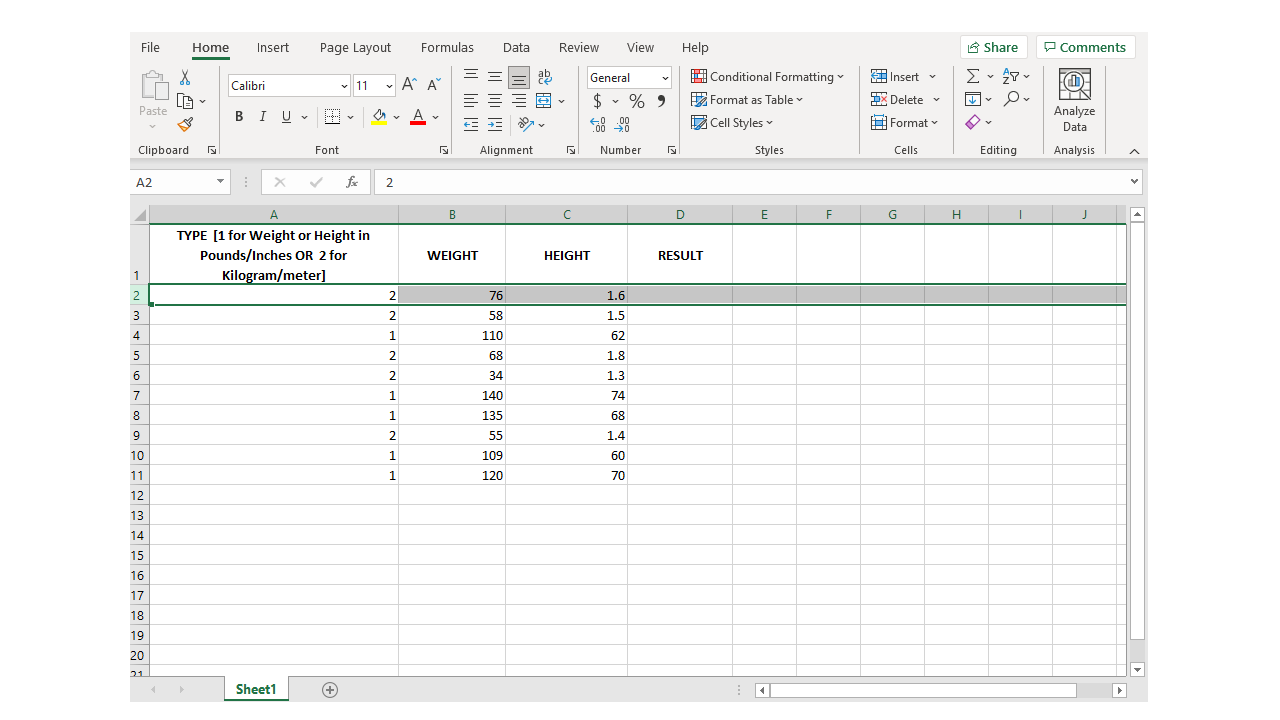Screen dimensions: 1280x720
Task: Click the Increase Font Size icon
Action: [409, 86]
